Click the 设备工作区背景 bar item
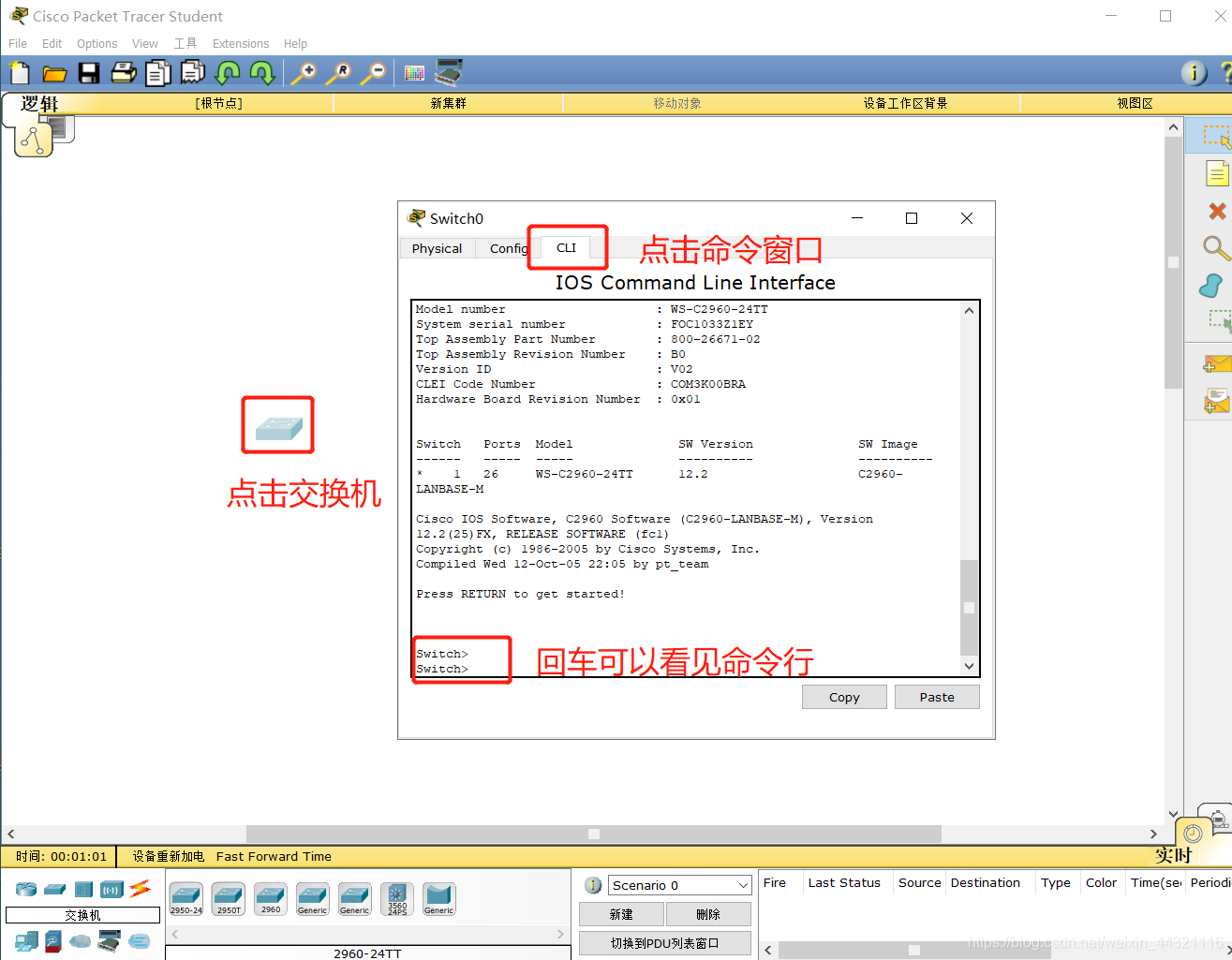 pos(905,103)
